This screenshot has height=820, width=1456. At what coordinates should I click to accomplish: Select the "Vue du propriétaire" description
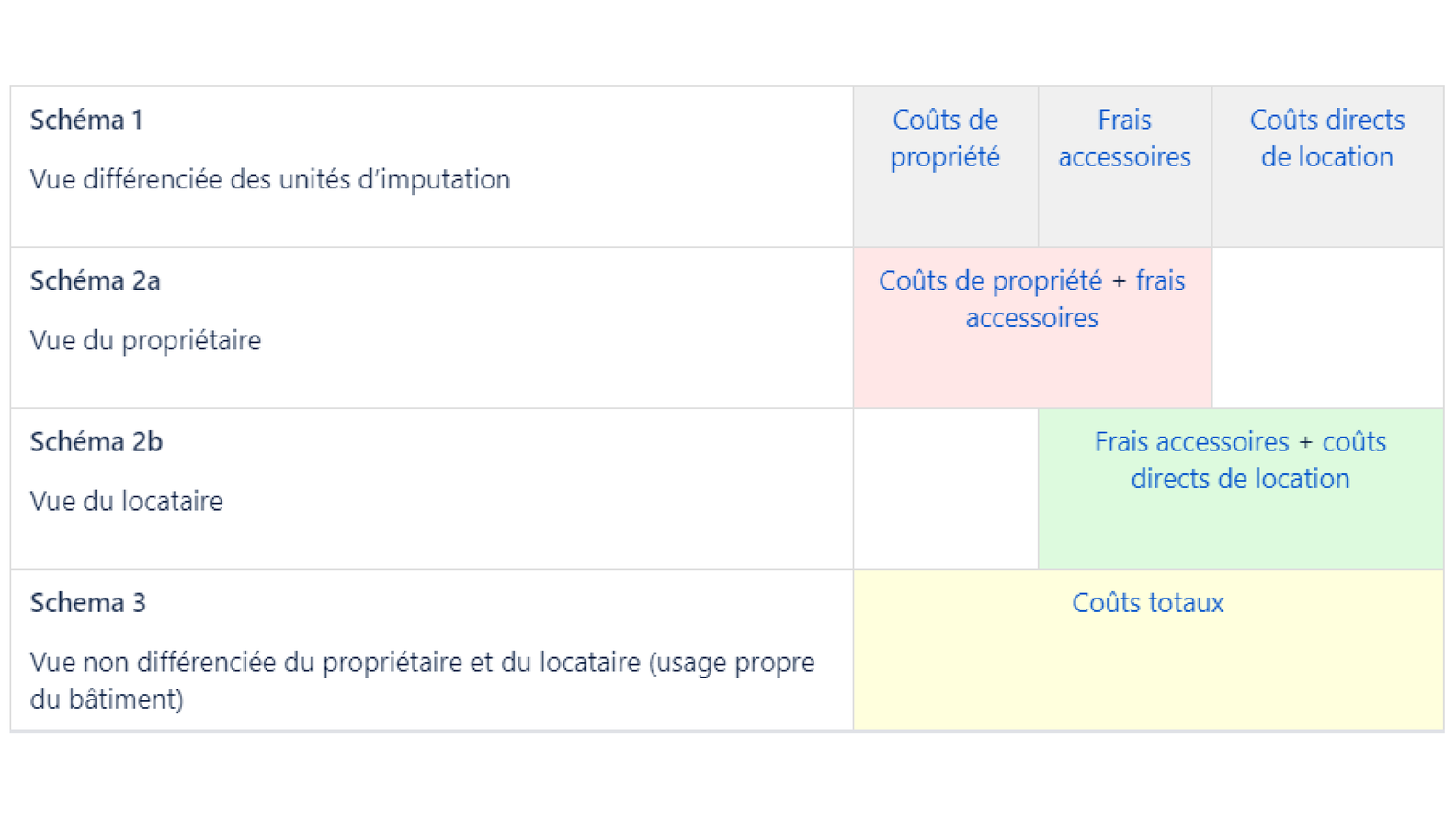pyautogui.click(x=145, y=340)
